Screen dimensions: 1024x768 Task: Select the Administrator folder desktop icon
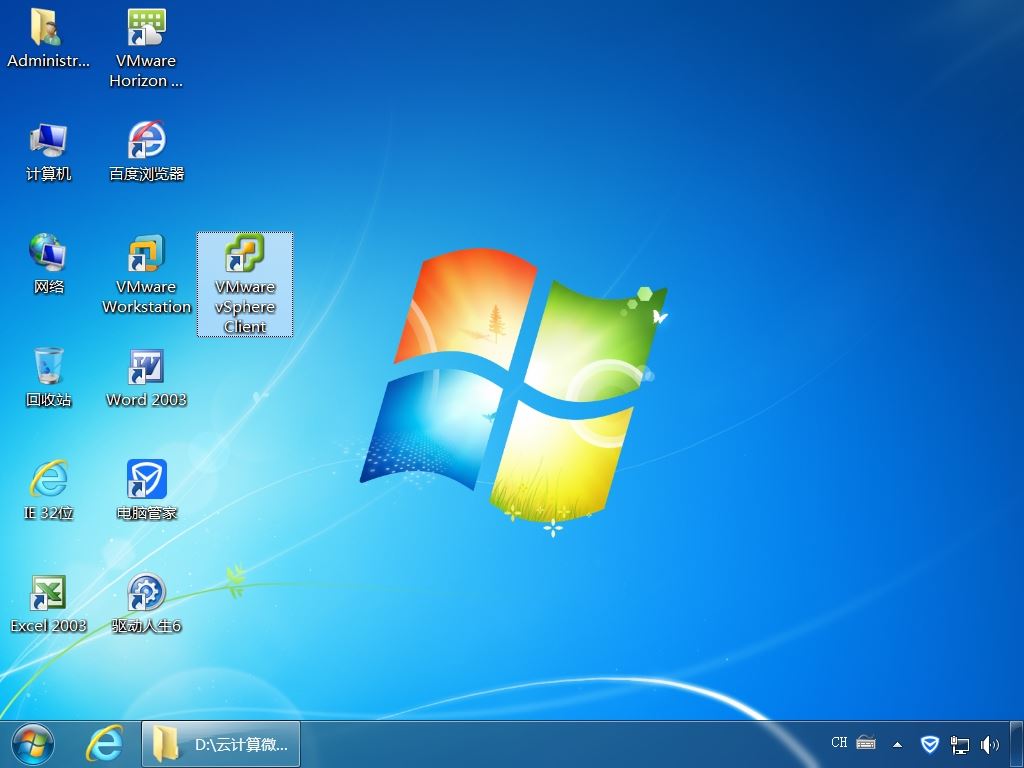[48, 39]
